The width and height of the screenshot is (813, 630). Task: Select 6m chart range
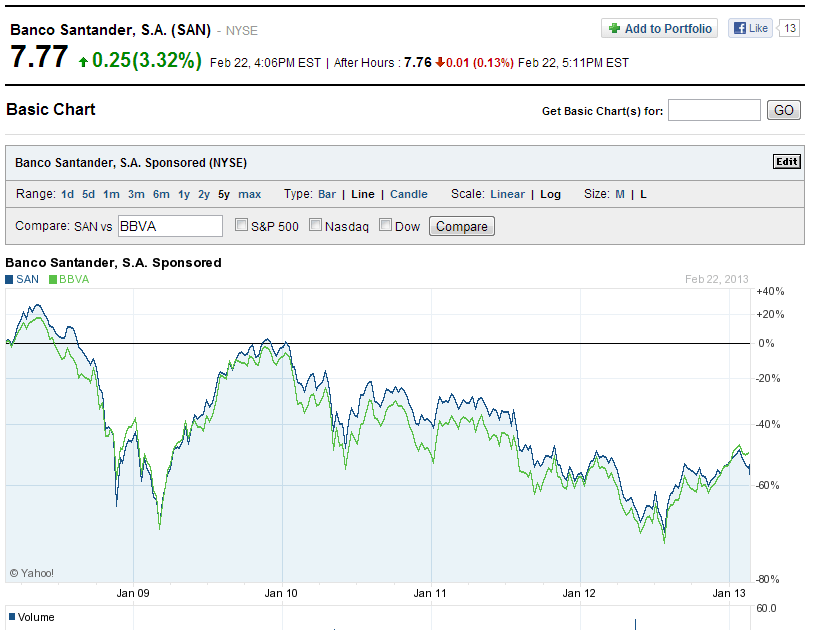tap(161, 194)
